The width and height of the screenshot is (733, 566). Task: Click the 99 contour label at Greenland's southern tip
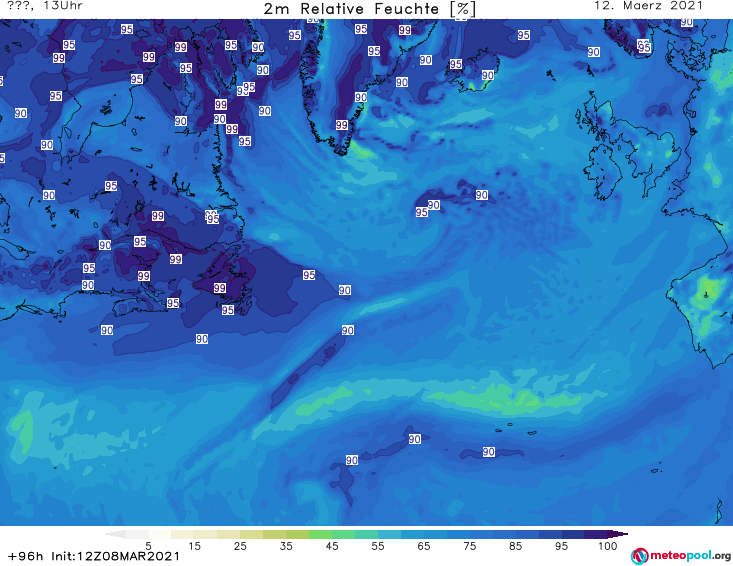tap(342, 125)
